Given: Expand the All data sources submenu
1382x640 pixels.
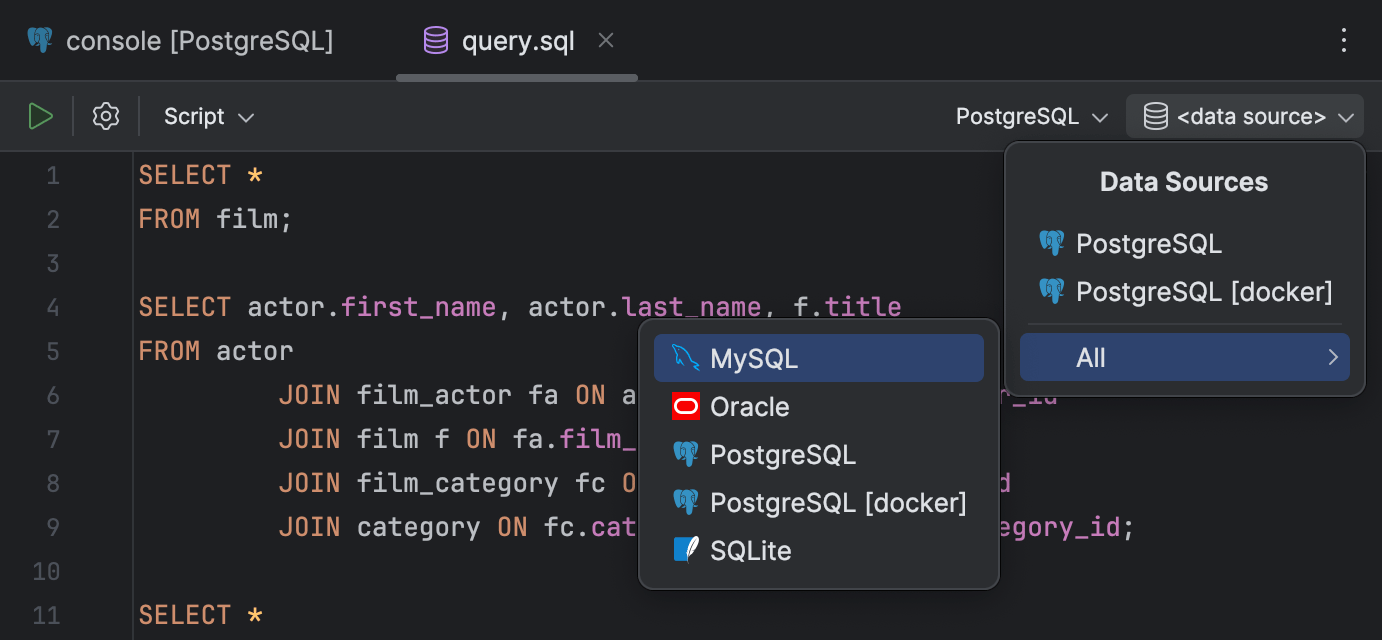Looking at the screenshot, I should [x=1184, y=357].
